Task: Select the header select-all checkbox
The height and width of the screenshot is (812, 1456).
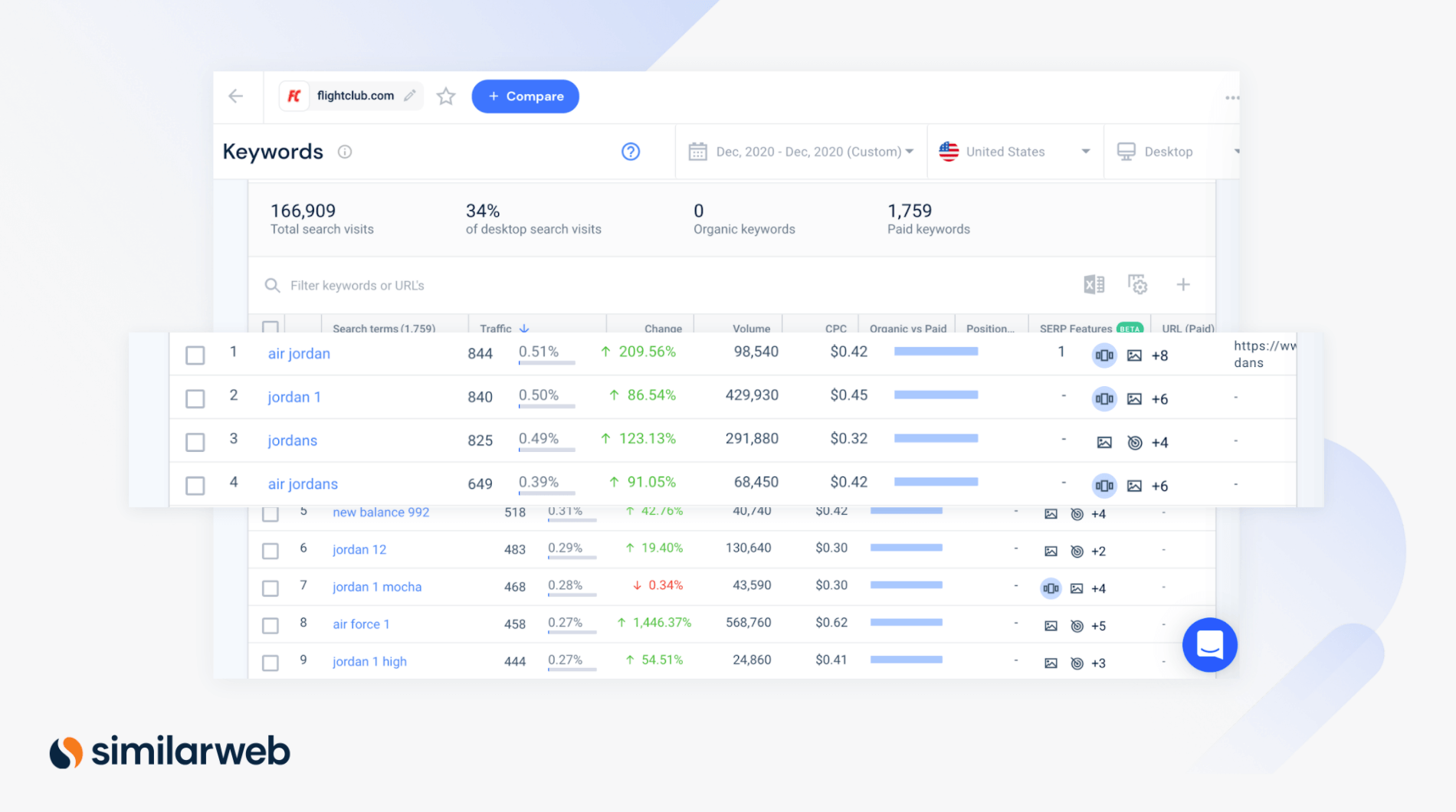Action: [270, 329]
